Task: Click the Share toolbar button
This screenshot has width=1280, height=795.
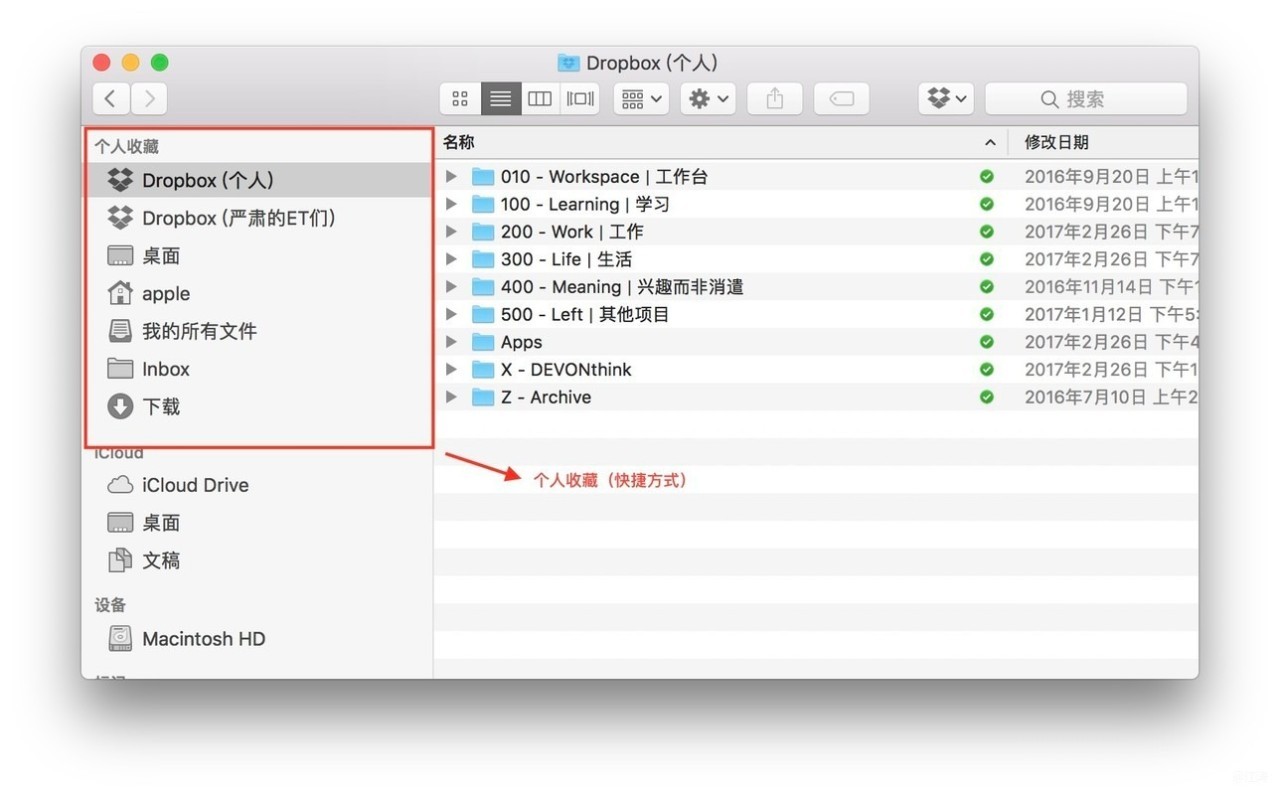Action: (x=775, y=98)
